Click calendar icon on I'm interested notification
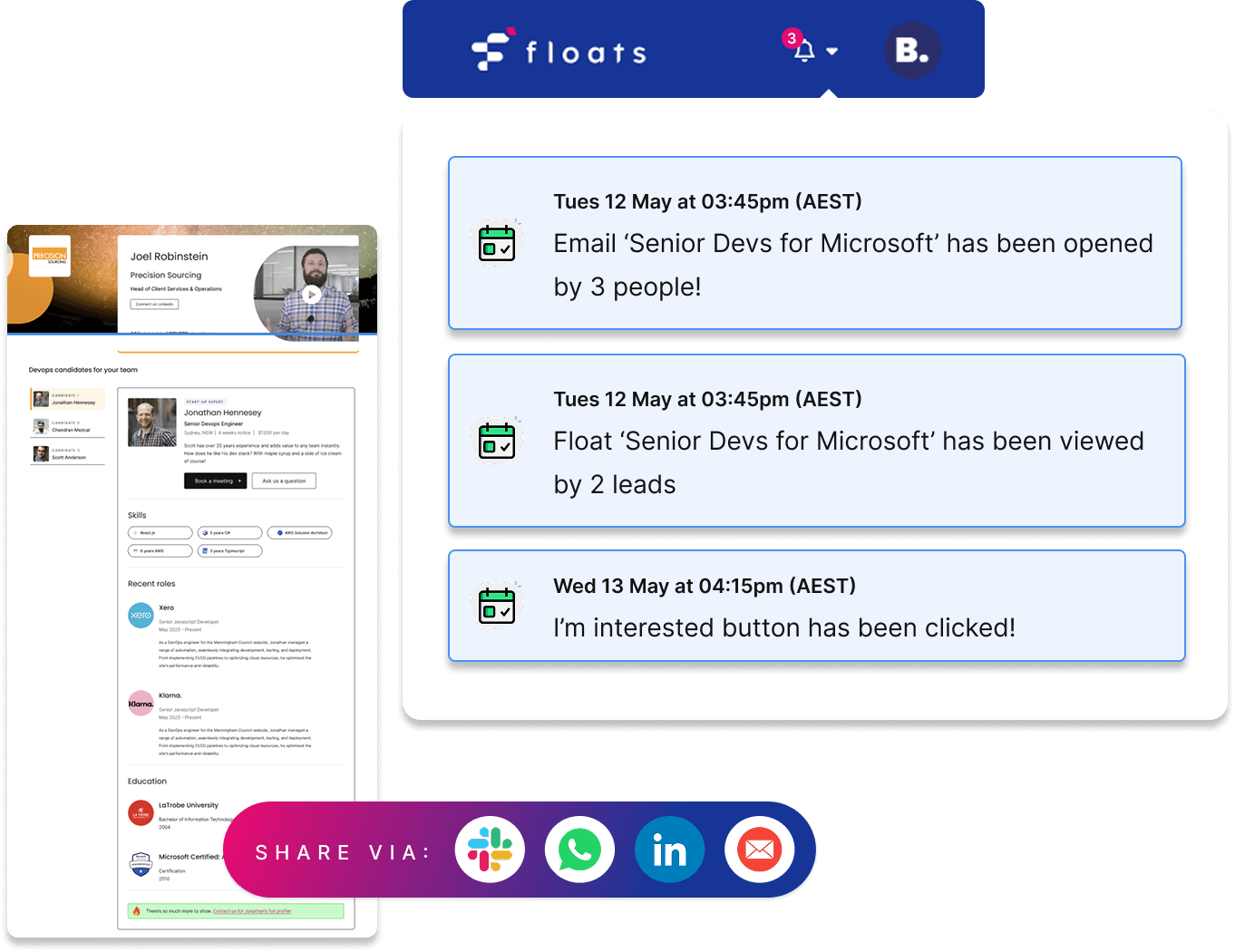 point(497,606)
